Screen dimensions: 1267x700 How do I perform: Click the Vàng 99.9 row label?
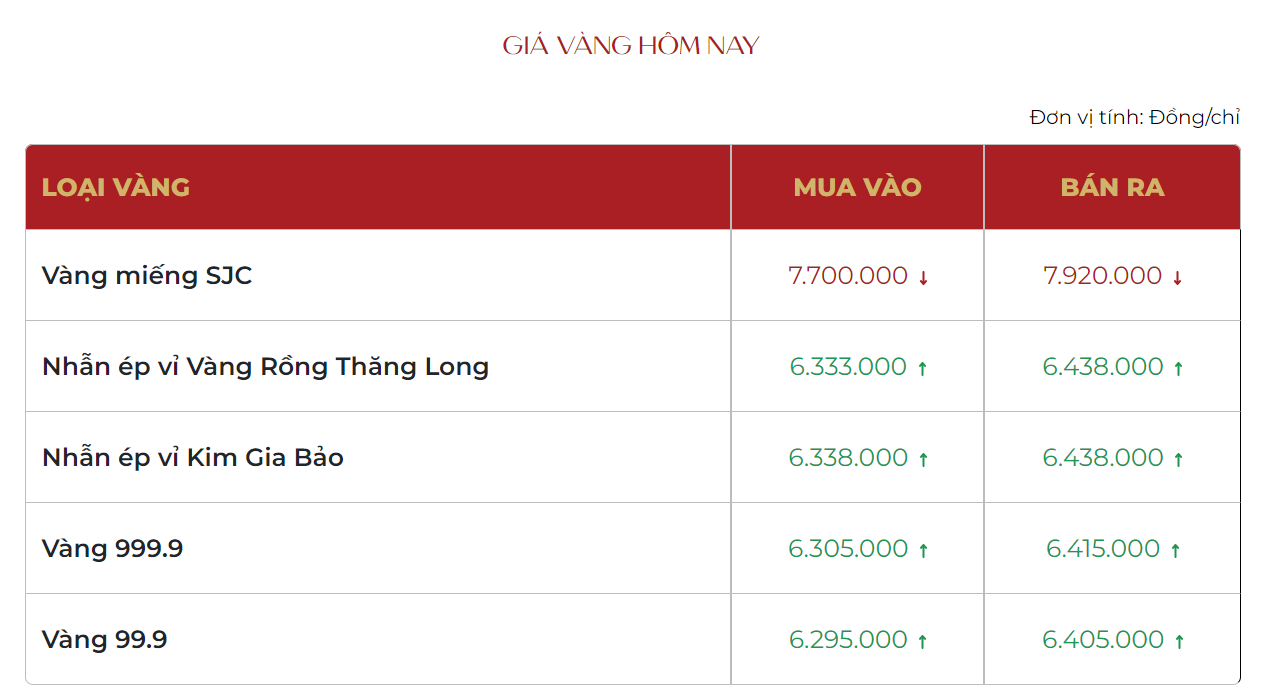(x=104, y=639)
